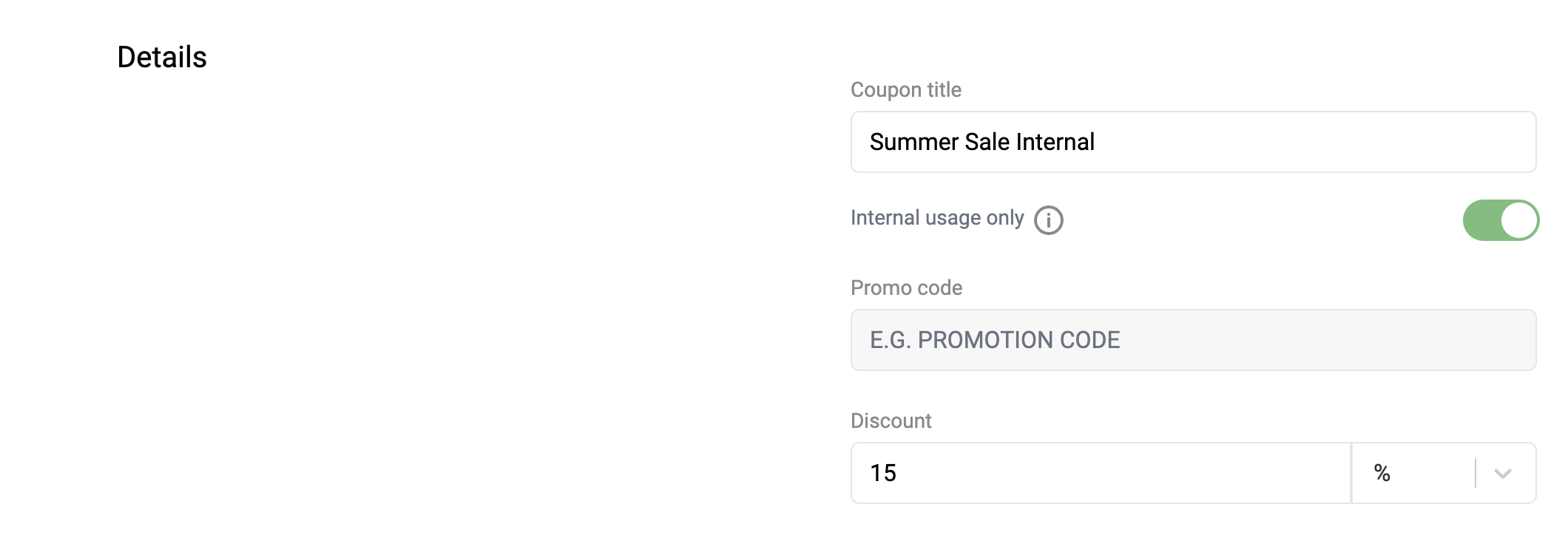This screenshot has height=538, width=1568.
Task: Click empty space right of 15 in Discount field
Action: [1124, 473]
